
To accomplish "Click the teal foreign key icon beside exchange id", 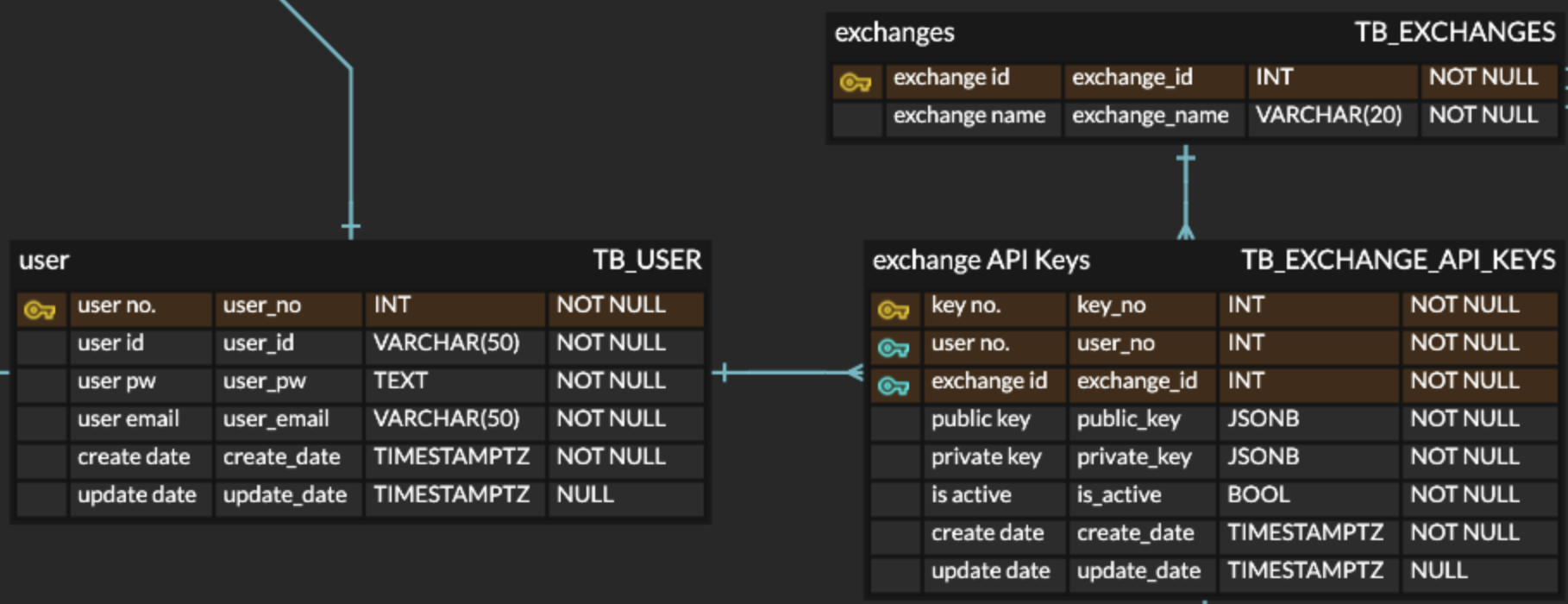I will pyautogui.click(x=894, y=385).
